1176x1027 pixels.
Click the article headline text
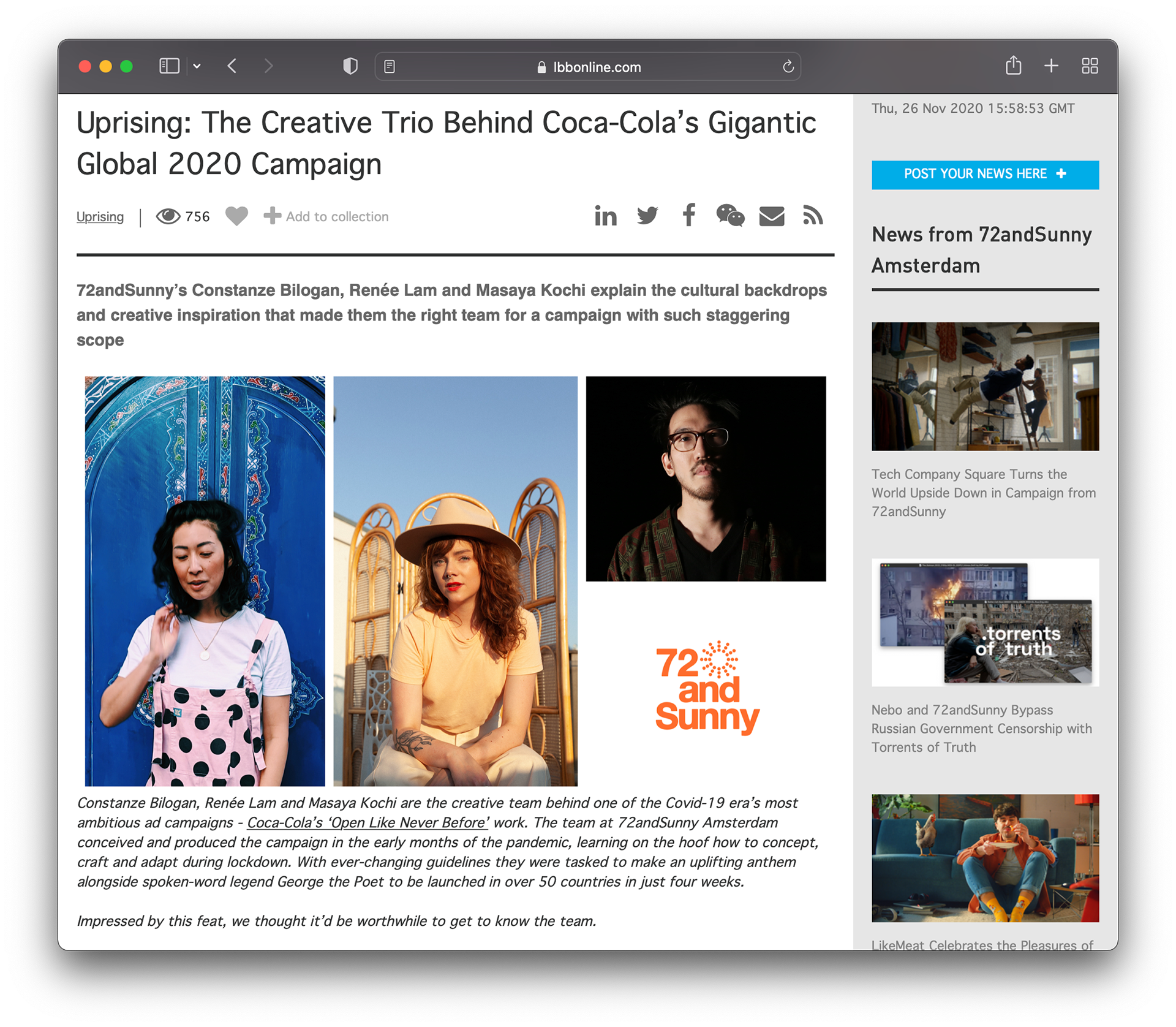click(x=446, y=143)
